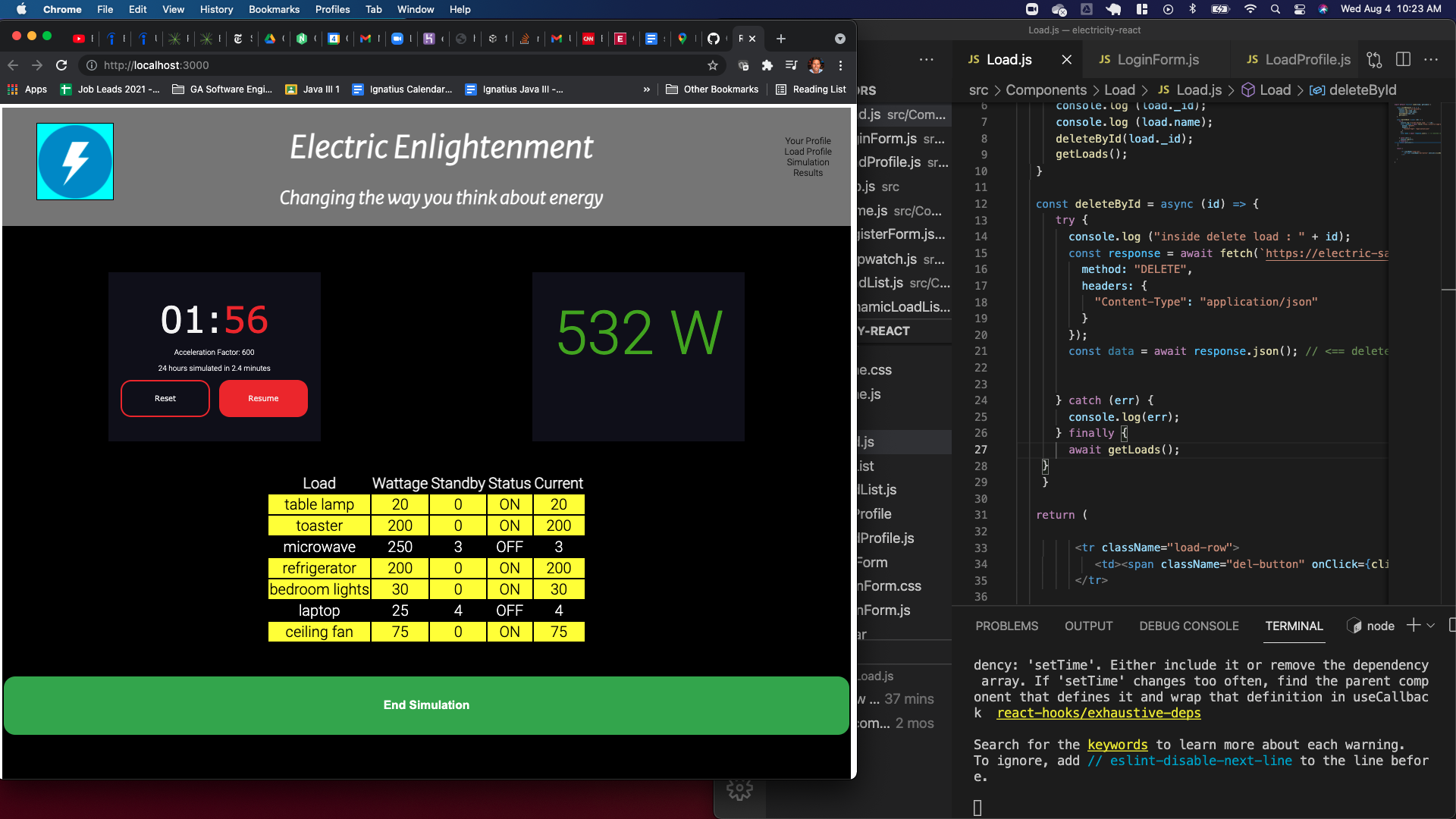Click the Electric Enlightenment lightning bolt logo
The image size is (1456, 819).
[x=74, y=161]
